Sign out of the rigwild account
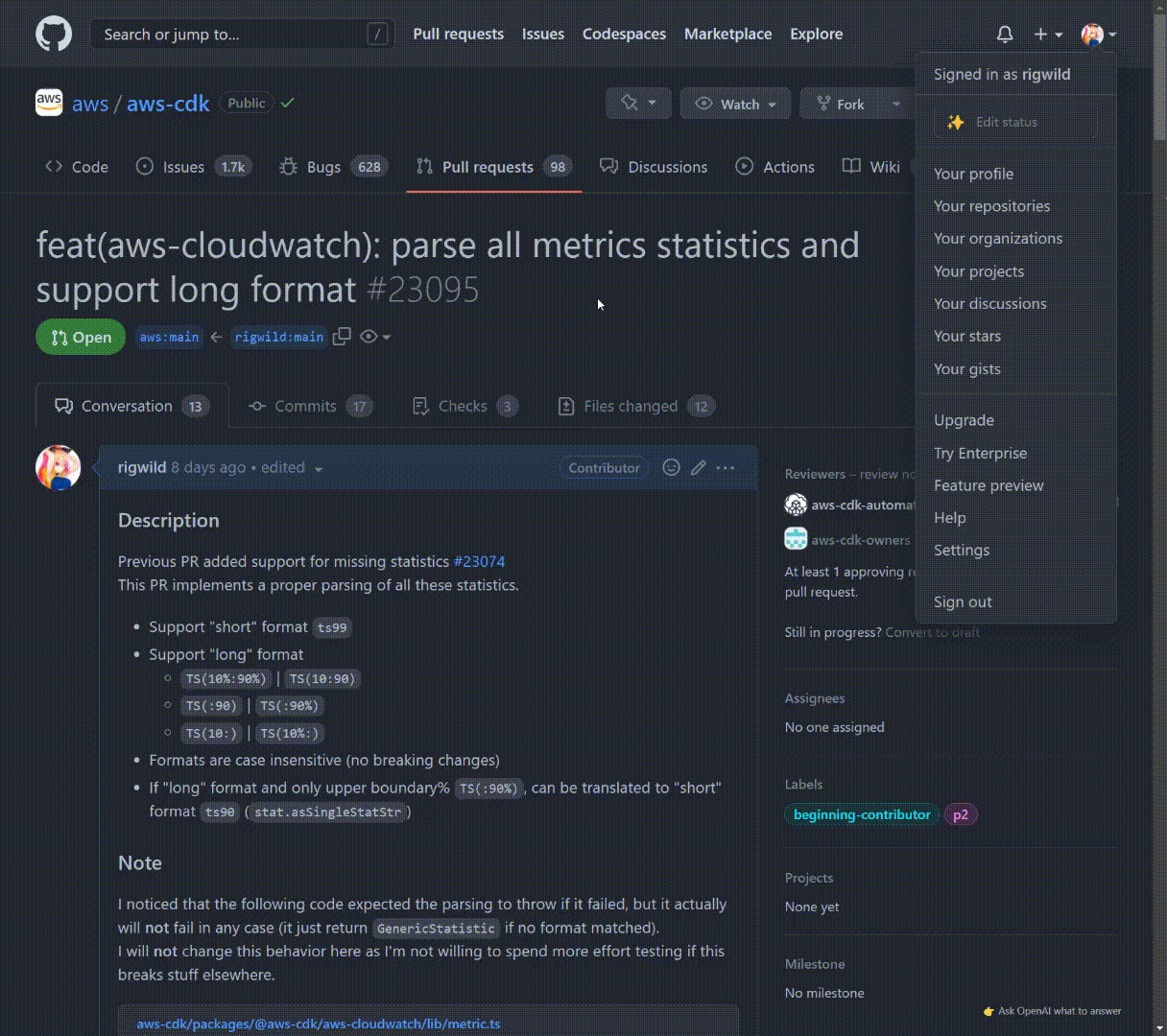Viewport: 1167px width, 1036px height. 962,601
